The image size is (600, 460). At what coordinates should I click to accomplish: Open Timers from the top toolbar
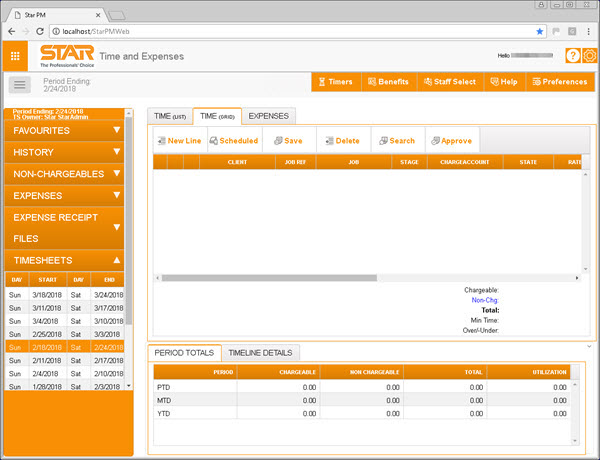336,82
